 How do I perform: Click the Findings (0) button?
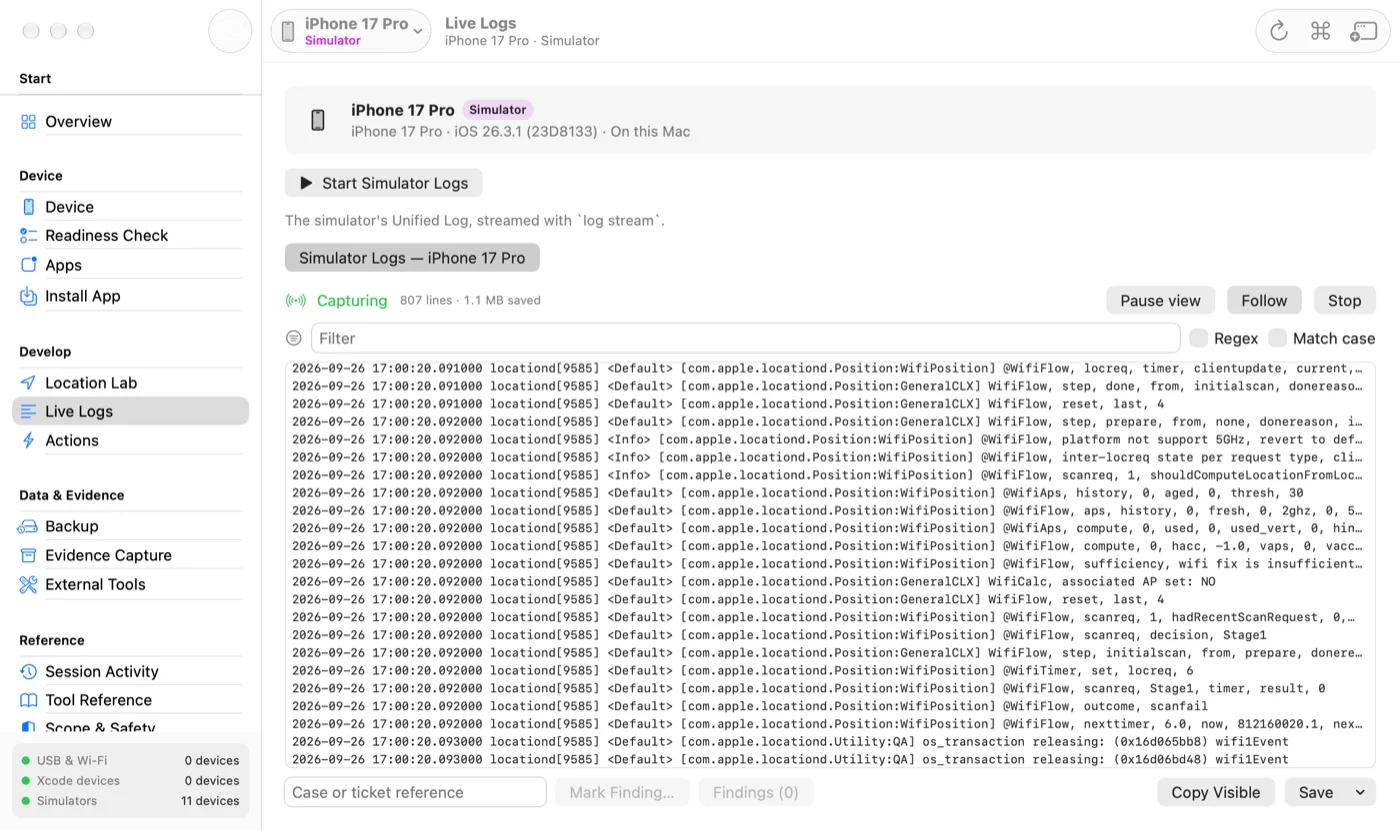coord(755,792)
